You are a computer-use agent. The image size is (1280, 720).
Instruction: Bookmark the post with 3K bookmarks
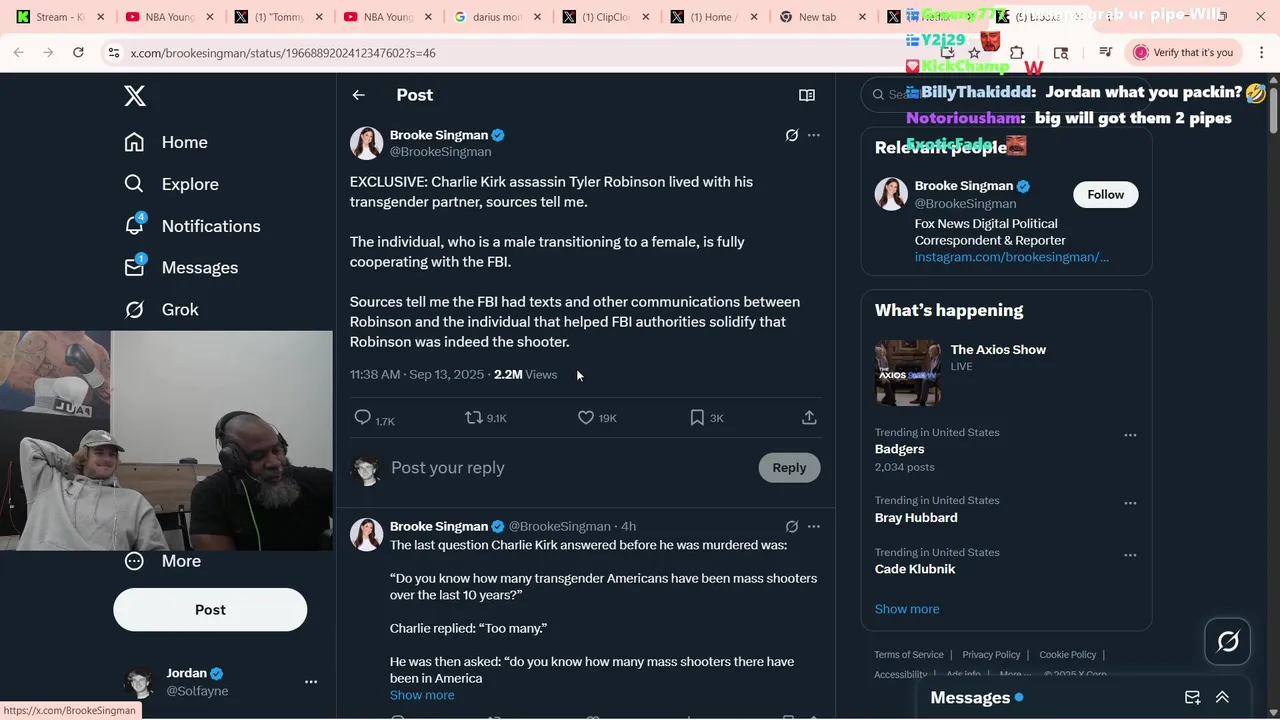(706, 418)
